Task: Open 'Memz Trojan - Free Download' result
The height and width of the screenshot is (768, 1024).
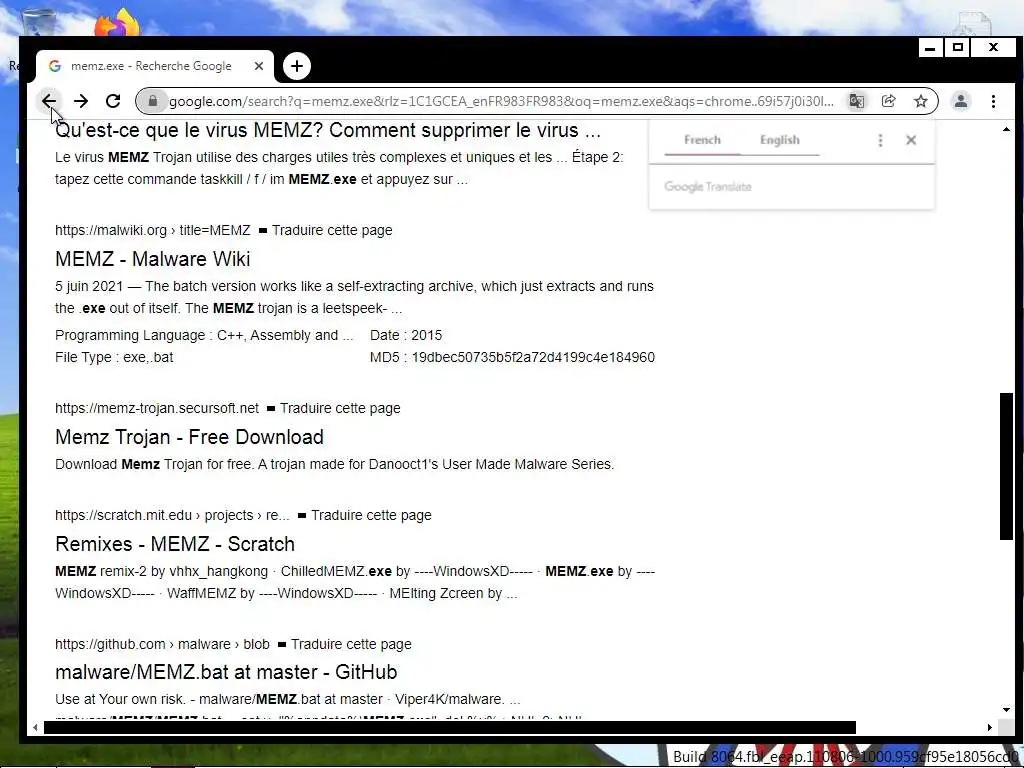Action: tap(189, 437)
